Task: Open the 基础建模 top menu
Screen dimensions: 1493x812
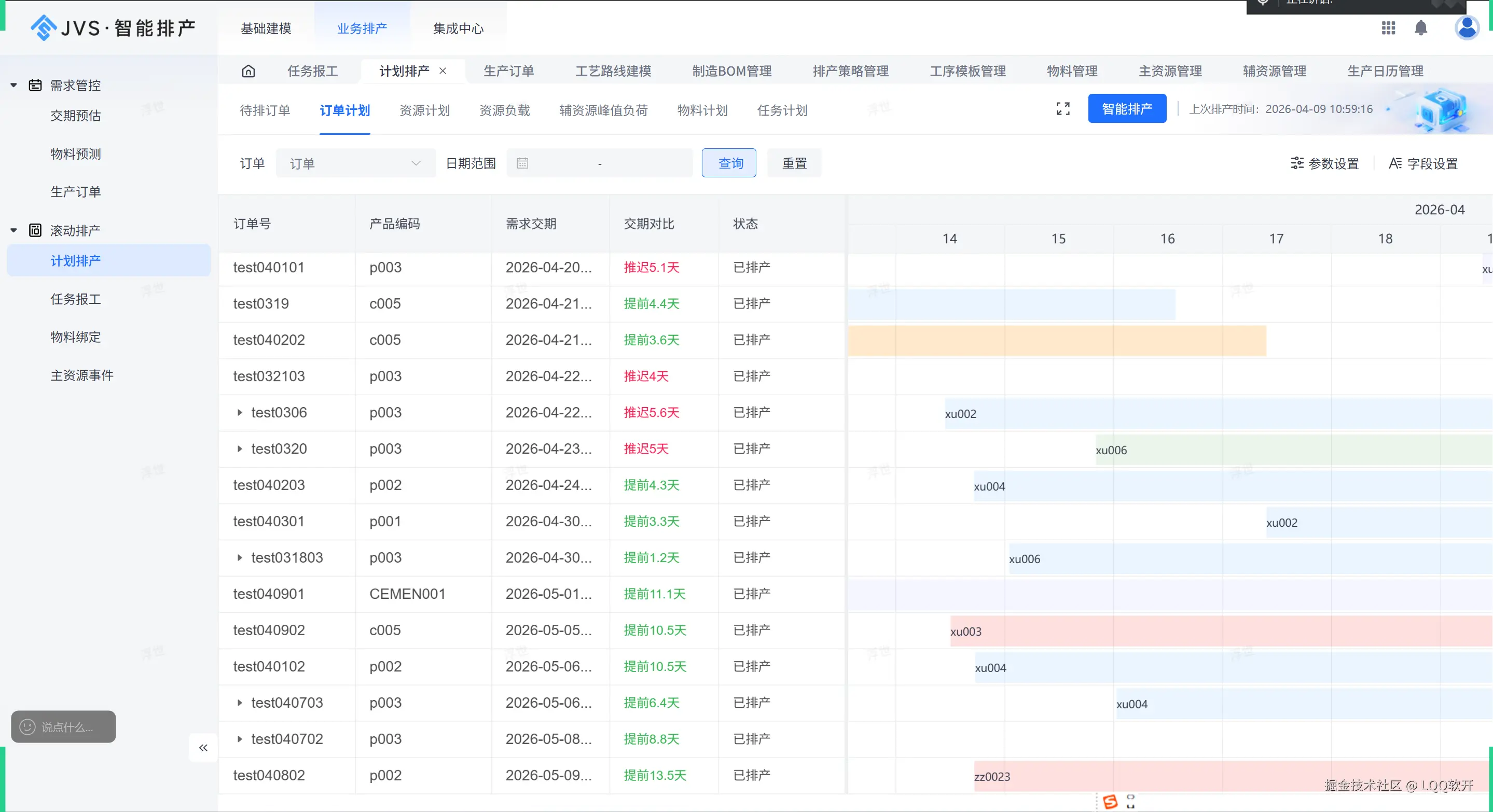Action: (266, 28)
